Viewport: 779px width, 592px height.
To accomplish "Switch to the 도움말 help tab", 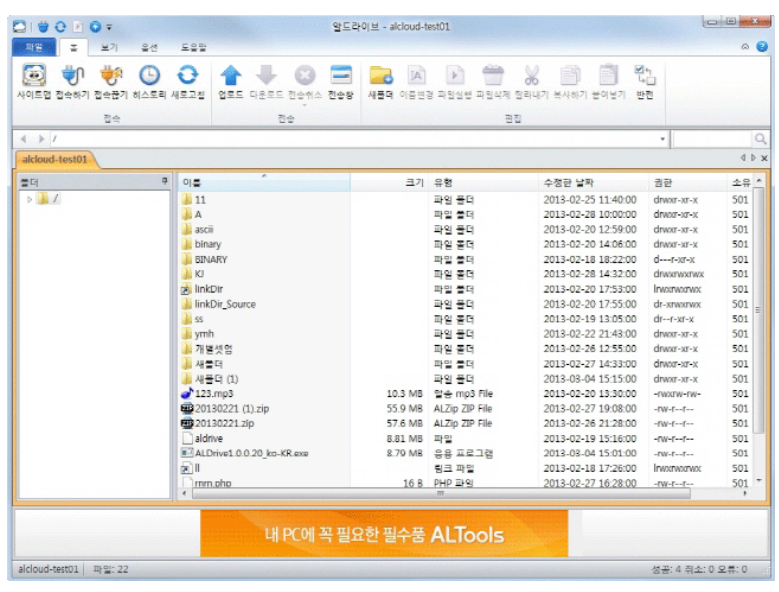I will tap(193, 48).
